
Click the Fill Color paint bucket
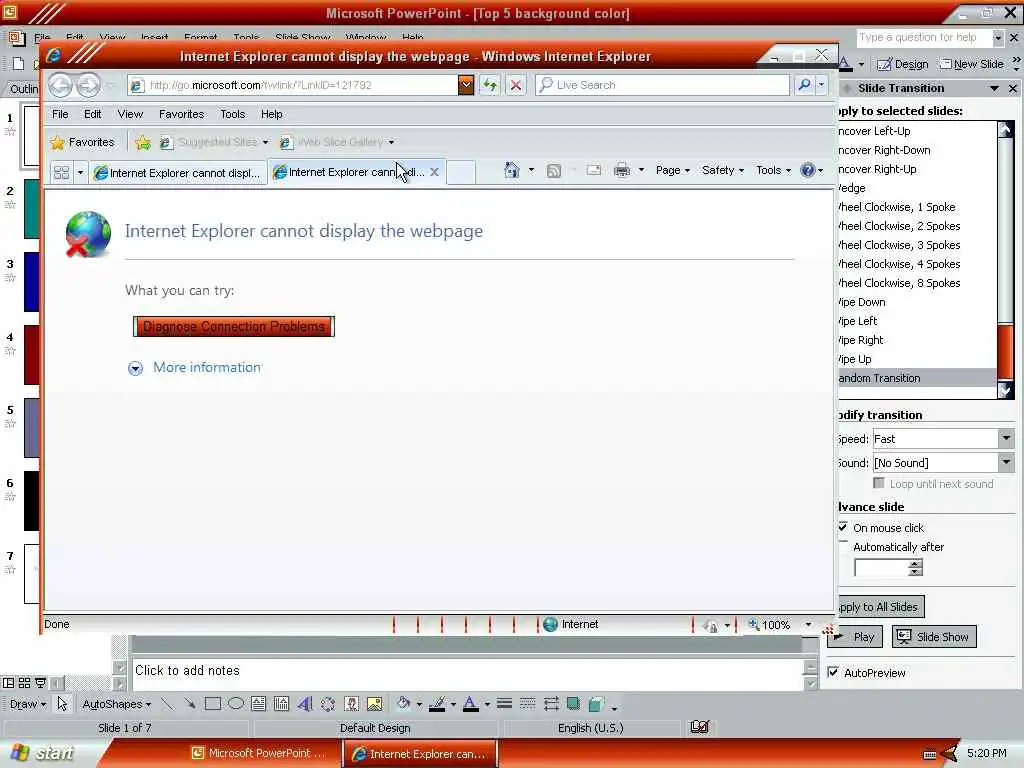[x=404, y=703]
